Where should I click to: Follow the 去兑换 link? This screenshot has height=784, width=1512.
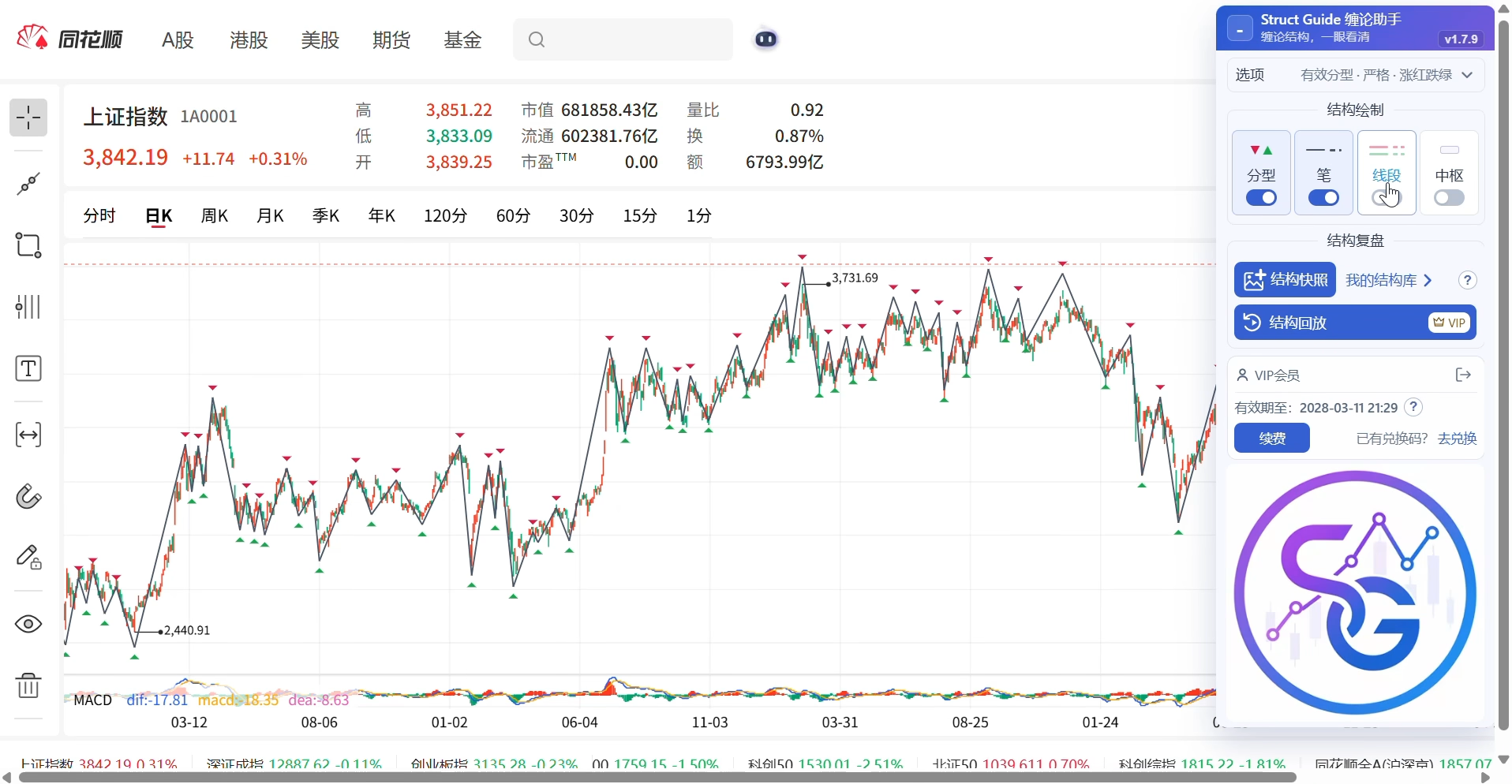point(1457,438)
